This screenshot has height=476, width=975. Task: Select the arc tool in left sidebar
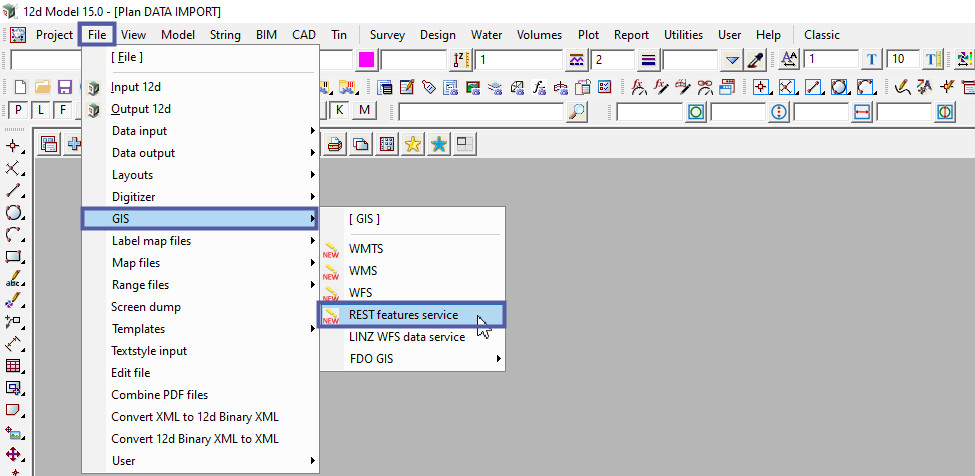[x=13, y=235]
